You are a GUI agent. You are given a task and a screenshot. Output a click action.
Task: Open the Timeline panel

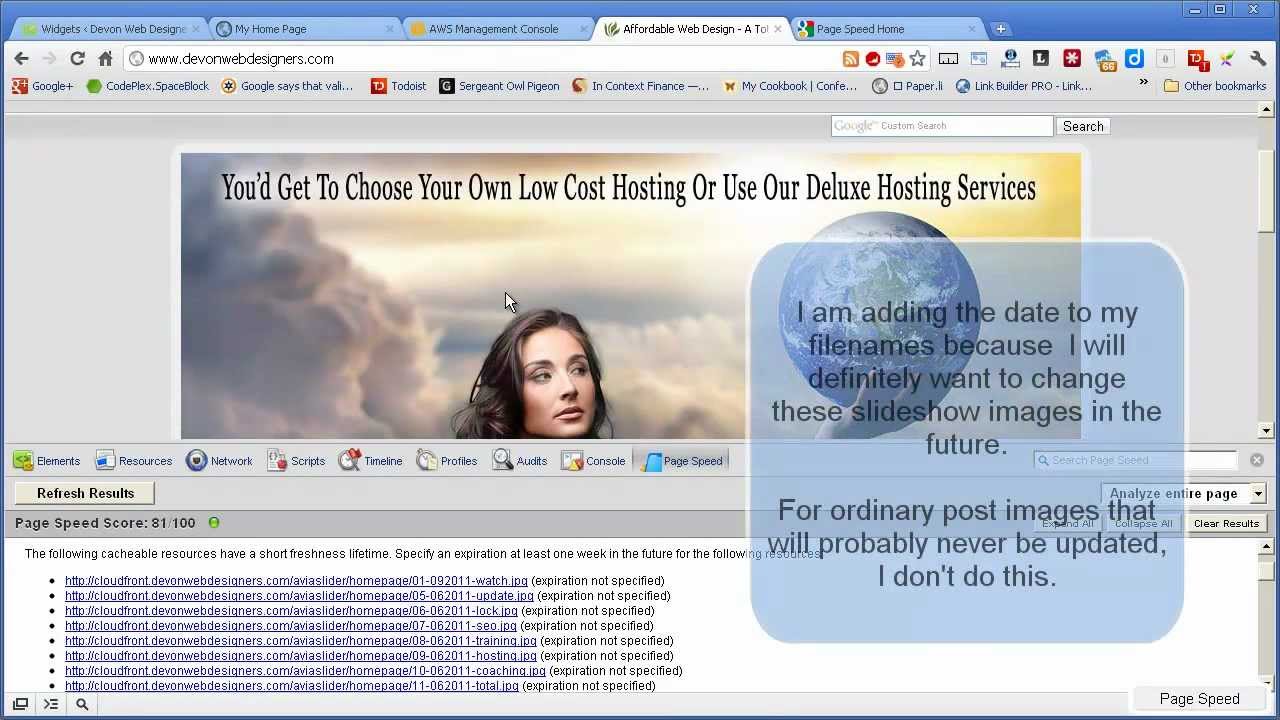click(x=370, y=461)
